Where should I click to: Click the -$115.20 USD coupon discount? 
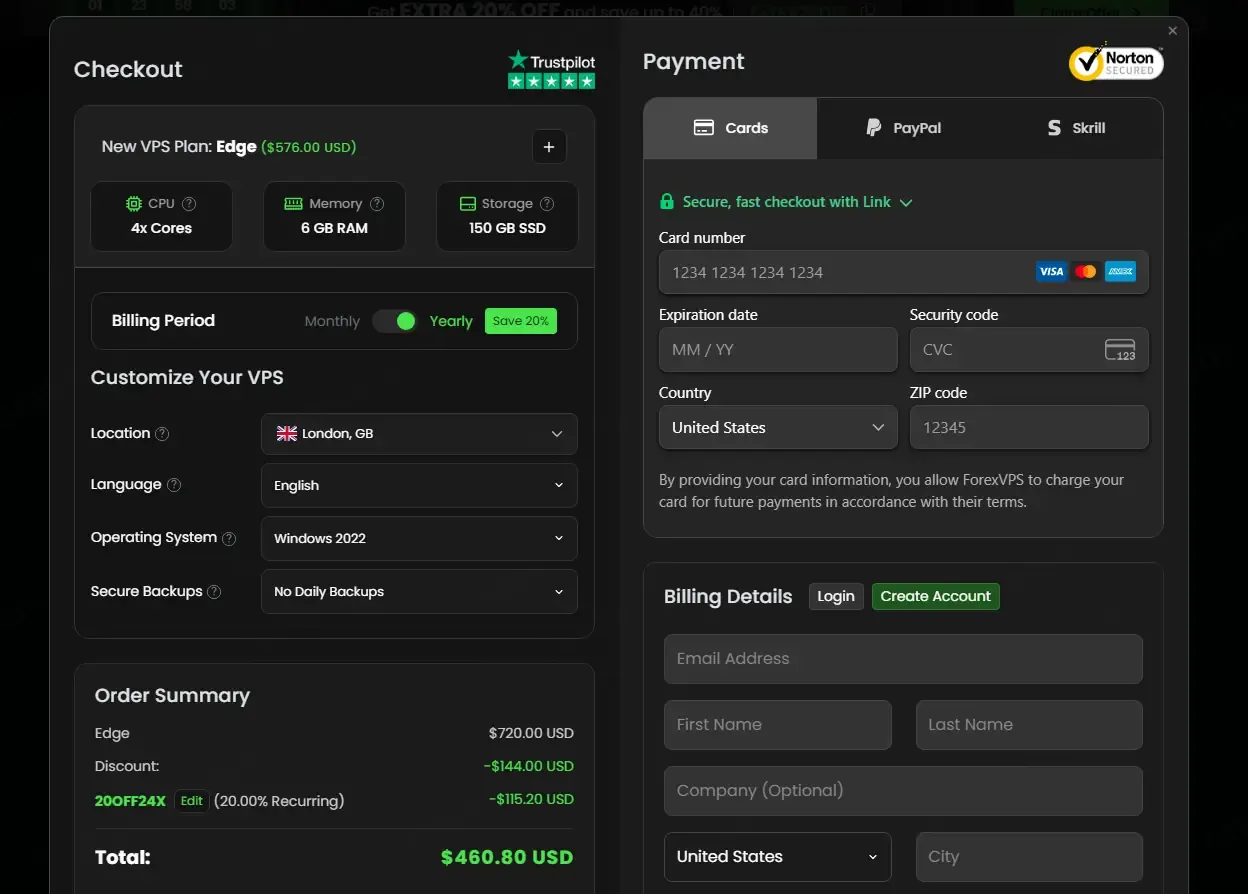click(x=531, y=799)
